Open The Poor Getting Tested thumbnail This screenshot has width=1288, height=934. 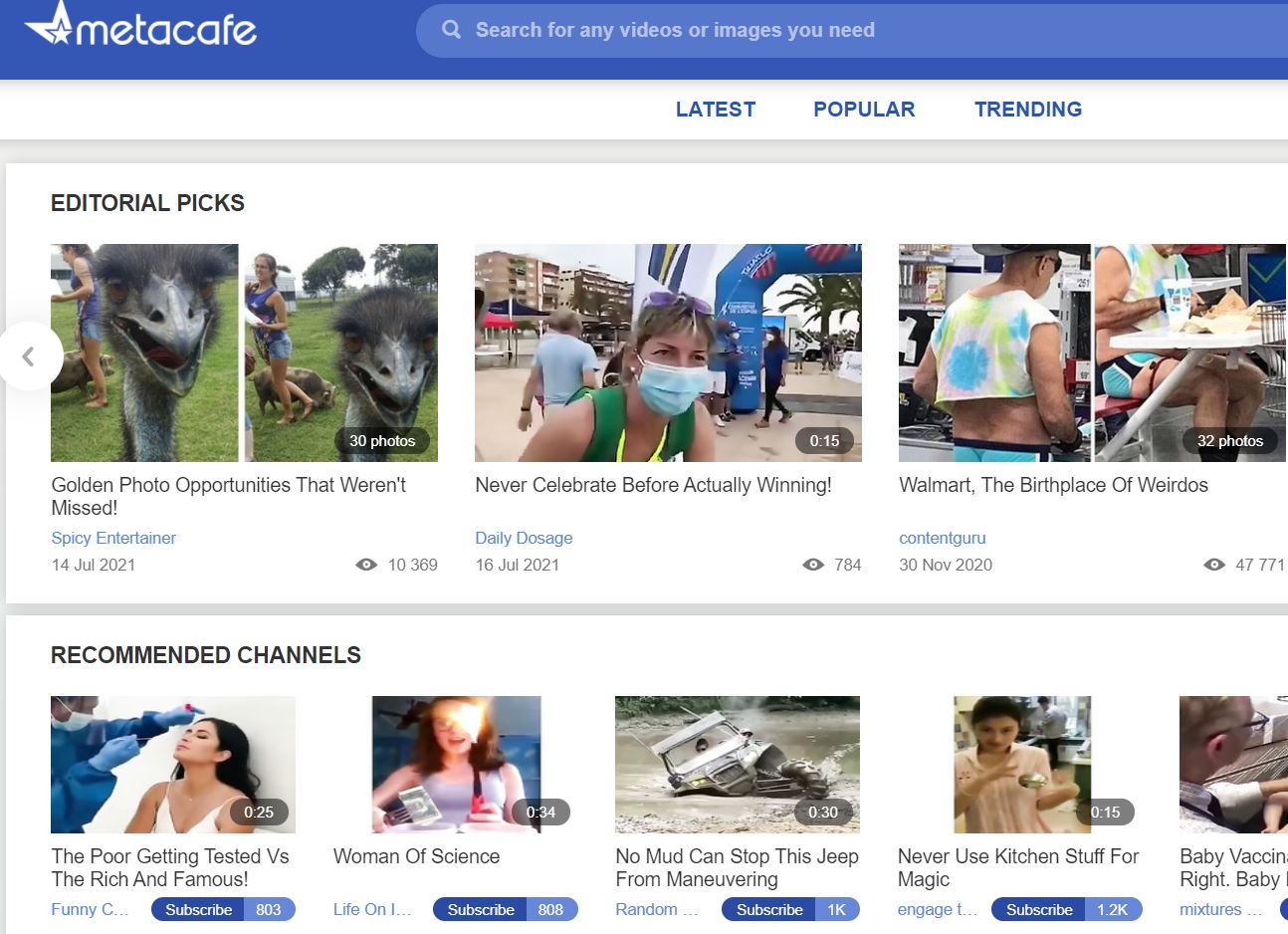pyautogui.click(x=173, y=765)
